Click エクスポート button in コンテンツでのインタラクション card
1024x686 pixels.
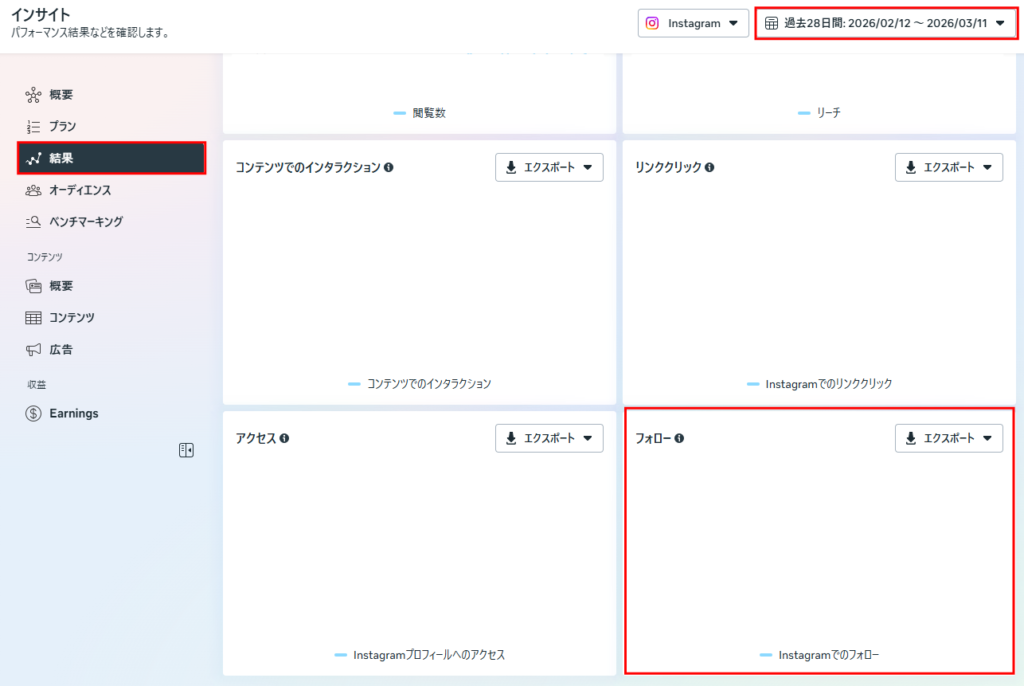click(549, 168)
